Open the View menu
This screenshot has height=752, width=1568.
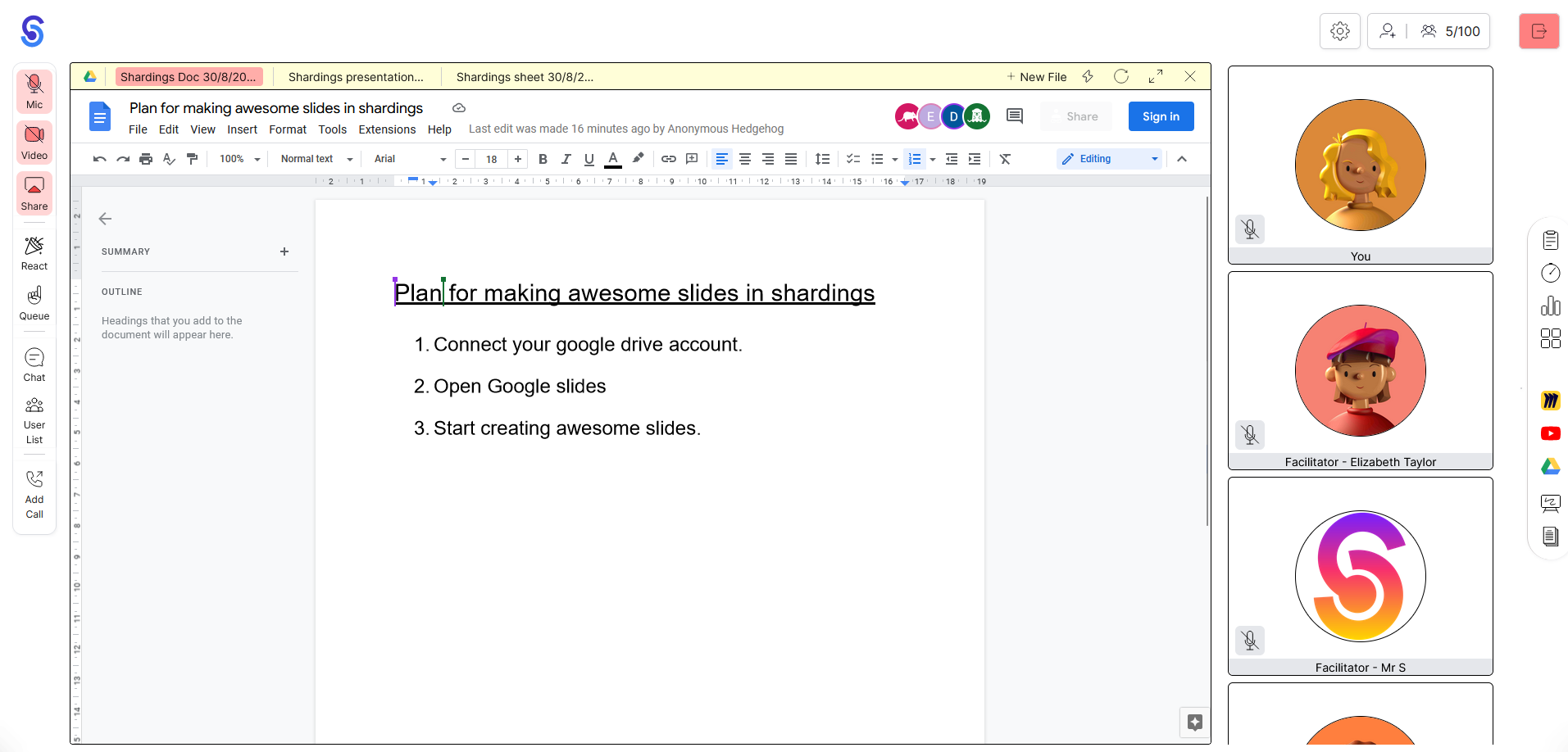(202, 129)
